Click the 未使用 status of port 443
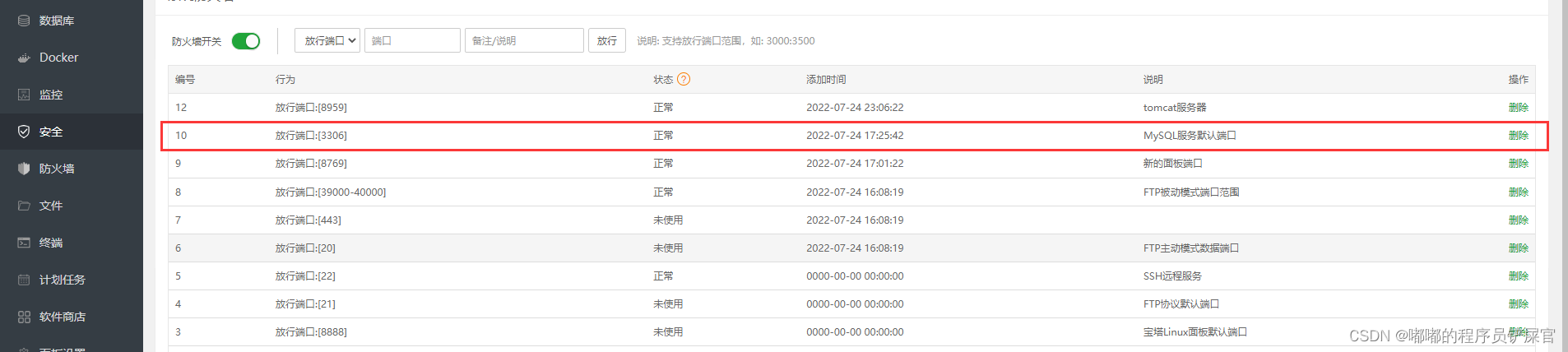This screenshot has height=352, width=1568. pyautogui.click(x=668, y=220)
